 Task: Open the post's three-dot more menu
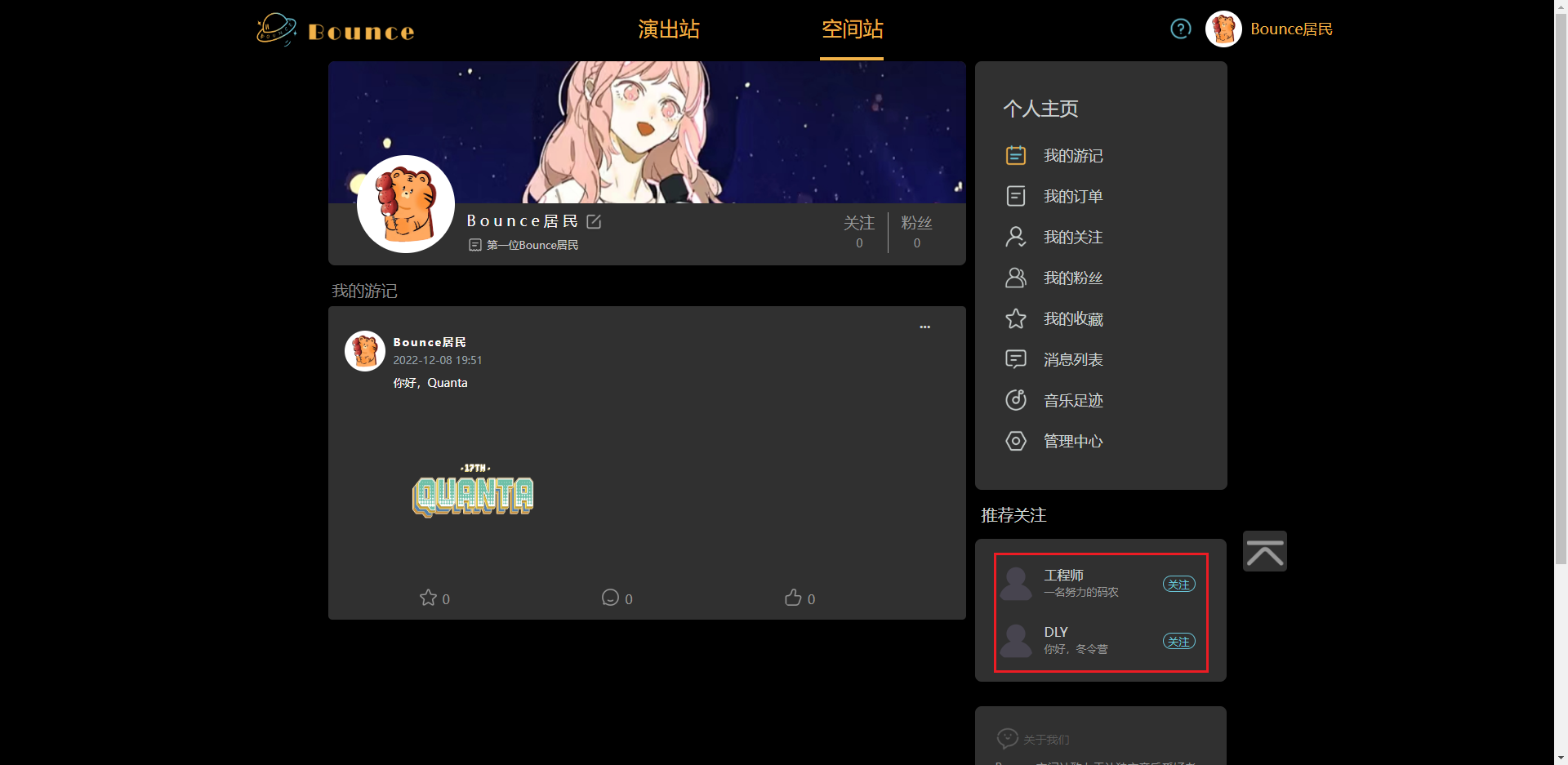(924, 327)
